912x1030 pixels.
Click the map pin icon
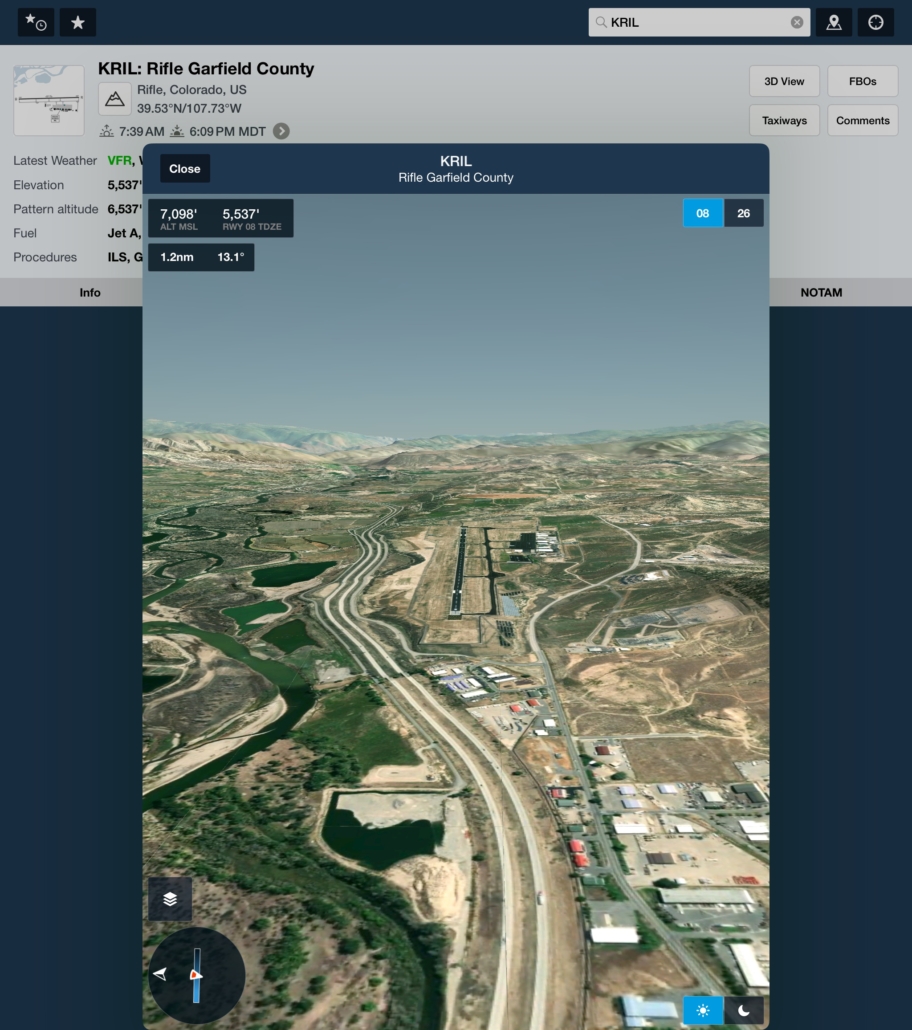click(834, 22)
